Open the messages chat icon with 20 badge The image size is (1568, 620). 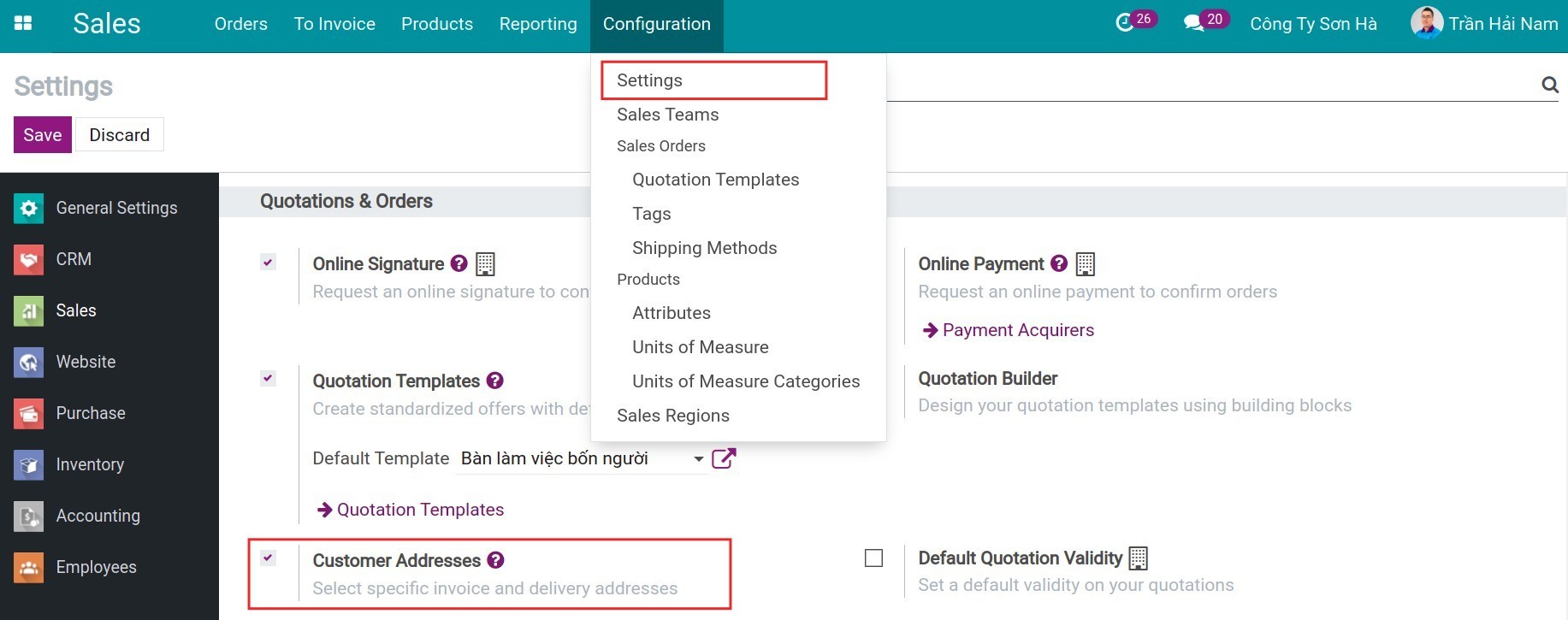coord(1194,23)
